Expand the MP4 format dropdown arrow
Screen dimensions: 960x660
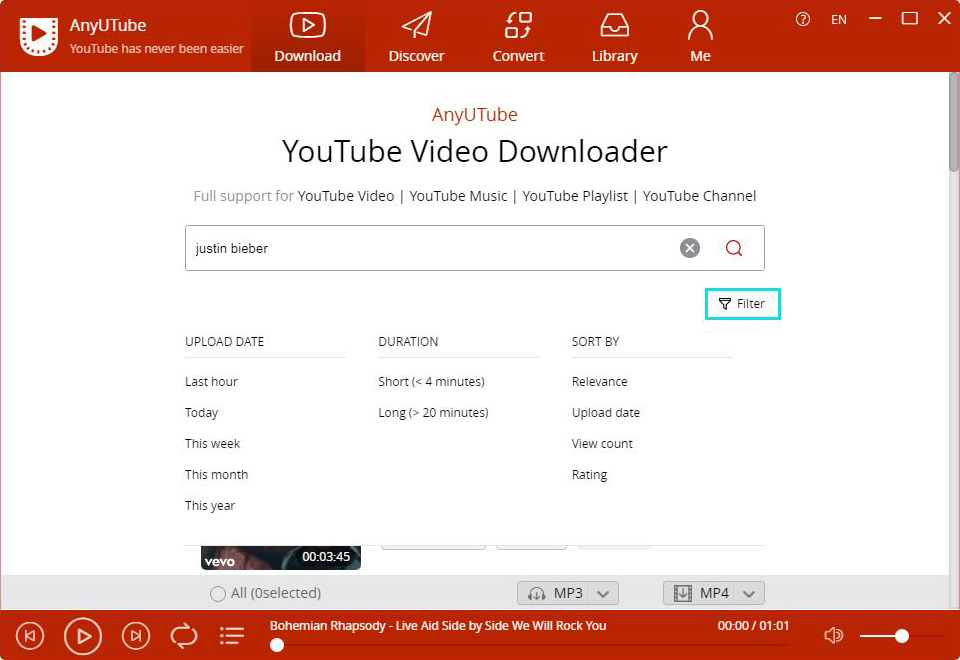pos(749,594)
